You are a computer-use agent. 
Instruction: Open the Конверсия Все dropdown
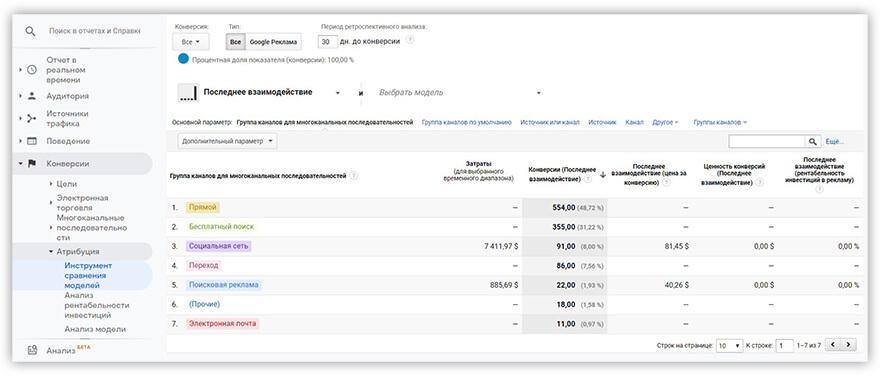tap(191, 42)
